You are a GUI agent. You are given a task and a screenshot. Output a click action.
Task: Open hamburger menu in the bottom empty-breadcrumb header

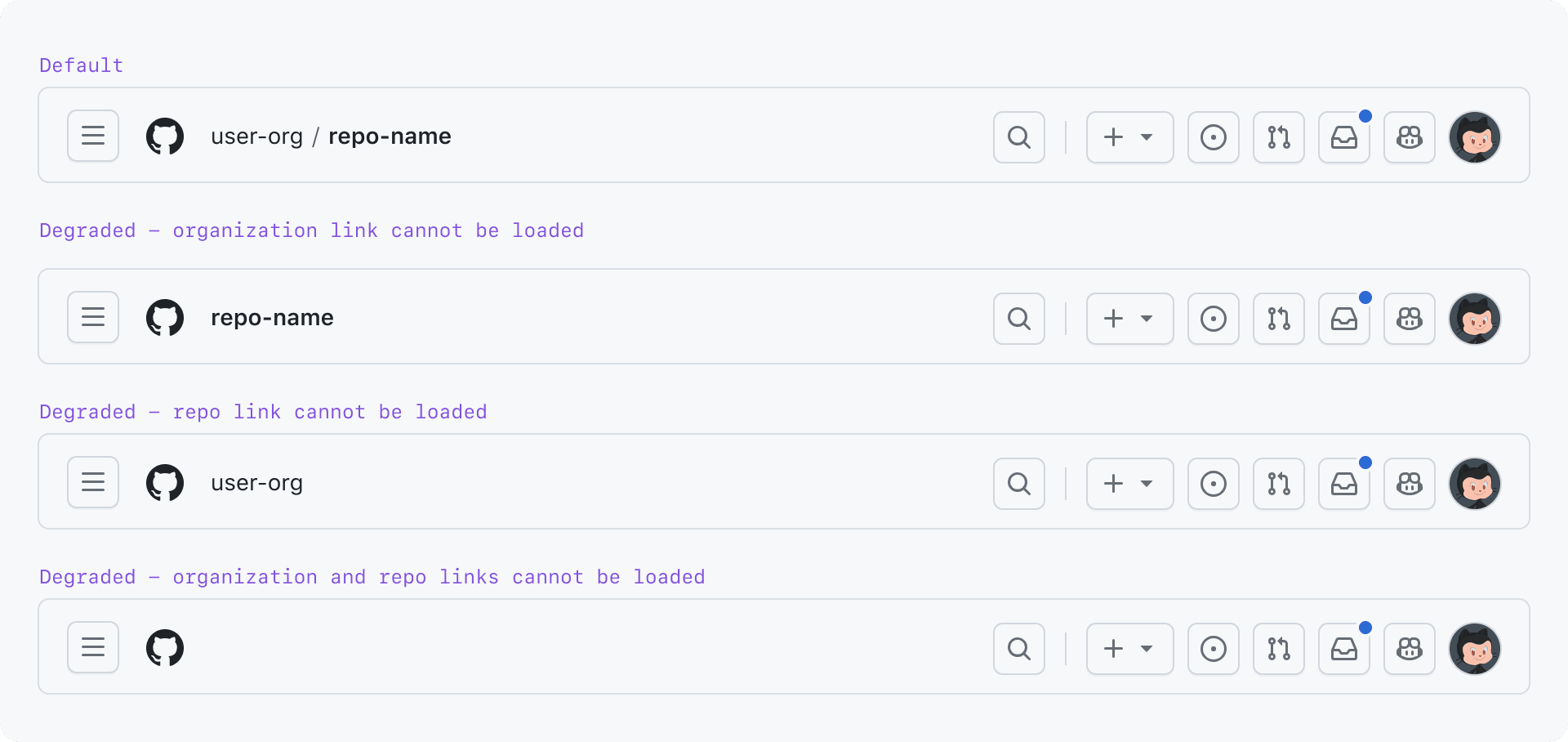tap(93, 647)
